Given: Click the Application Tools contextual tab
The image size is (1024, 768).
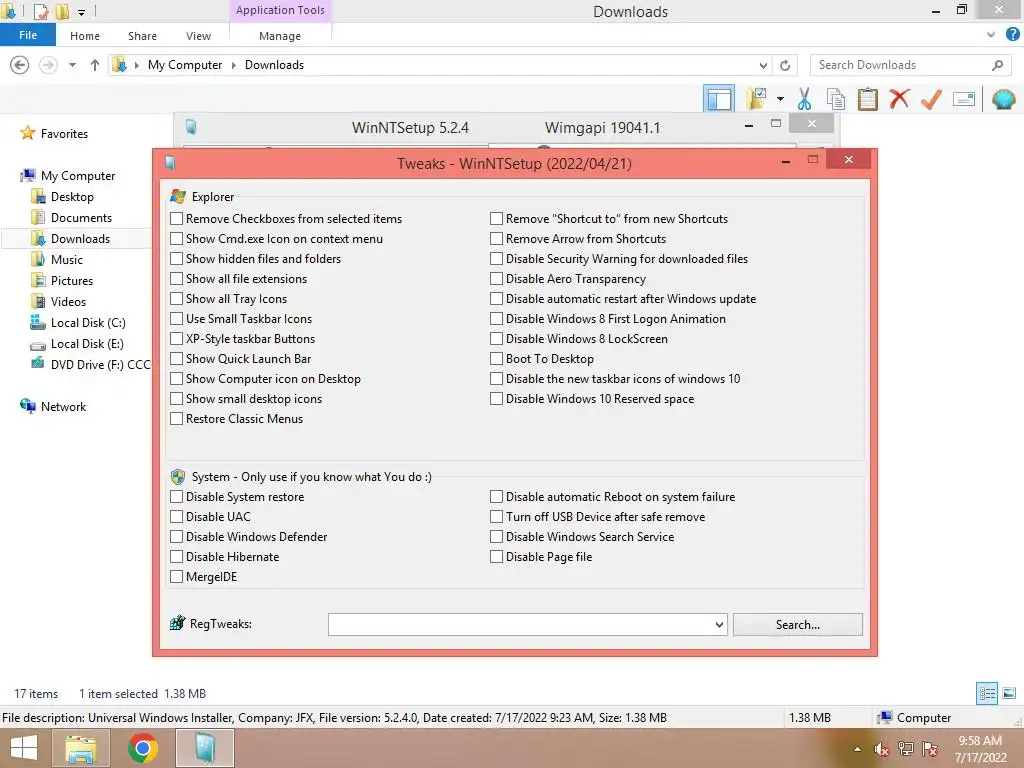Looking at the screenshot, I should pos(280,10).
